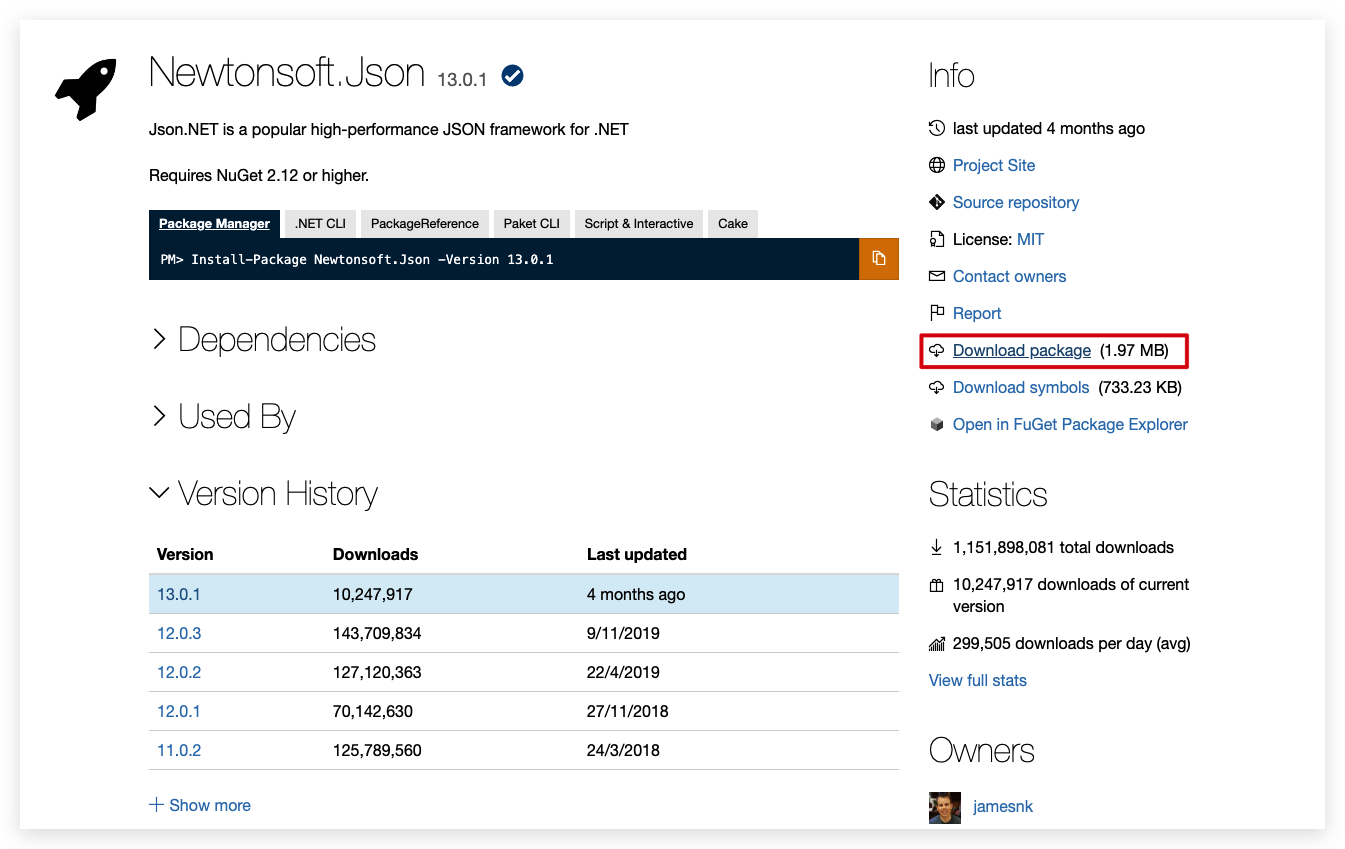This screenshot has width=1345, height=849.
Task: Click the 127,120,363 downloads cell
Action: coord(377,672)
